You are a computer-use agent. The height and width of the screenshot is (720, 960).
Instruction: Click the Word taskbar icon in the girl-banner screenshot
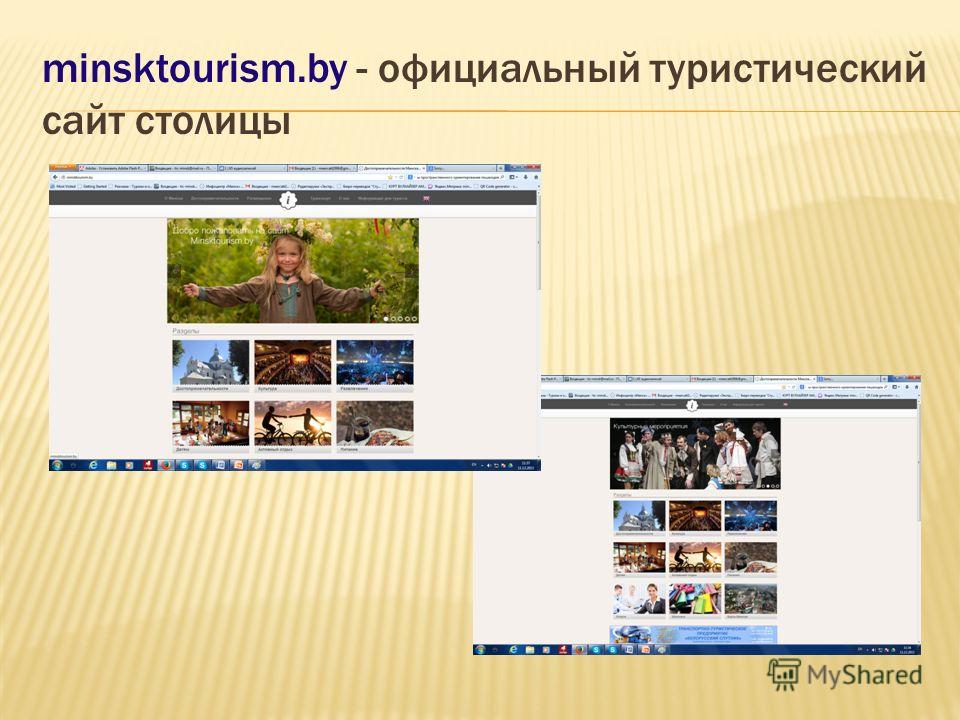pyautogui.click(x=220, y=465)
